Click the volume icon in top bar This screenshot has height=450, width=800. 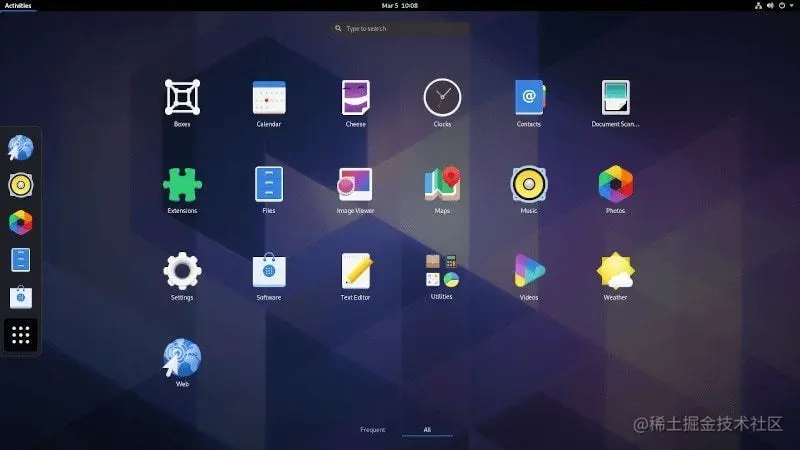pyautogui.click(x=770, y=6)
